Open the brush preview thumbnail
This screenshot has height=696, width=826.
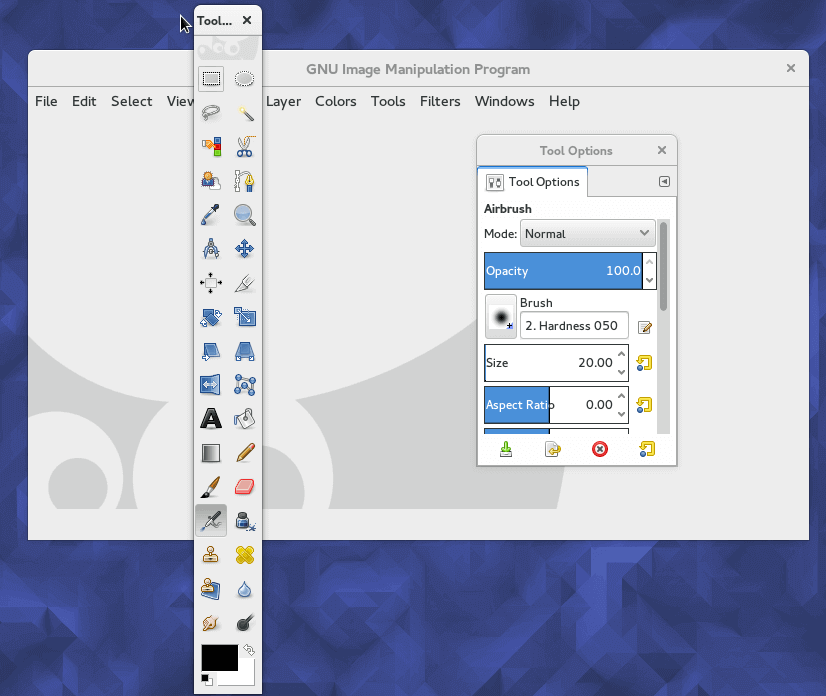[500, 317]
